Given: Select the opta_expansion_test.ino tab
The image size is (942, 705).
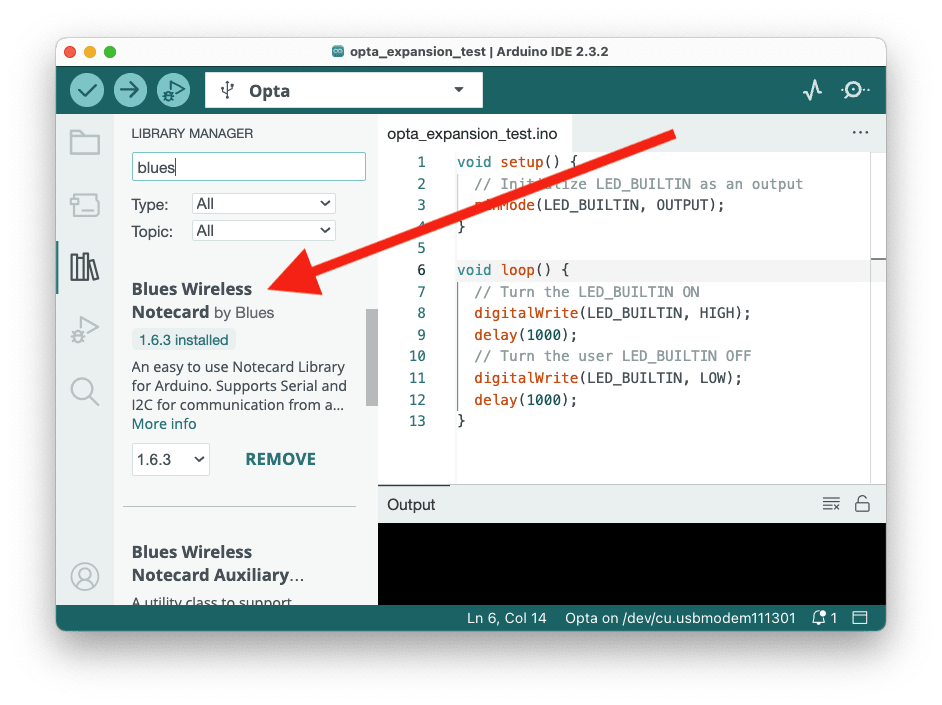Looking at the screenshot, I should pos(472,133).
